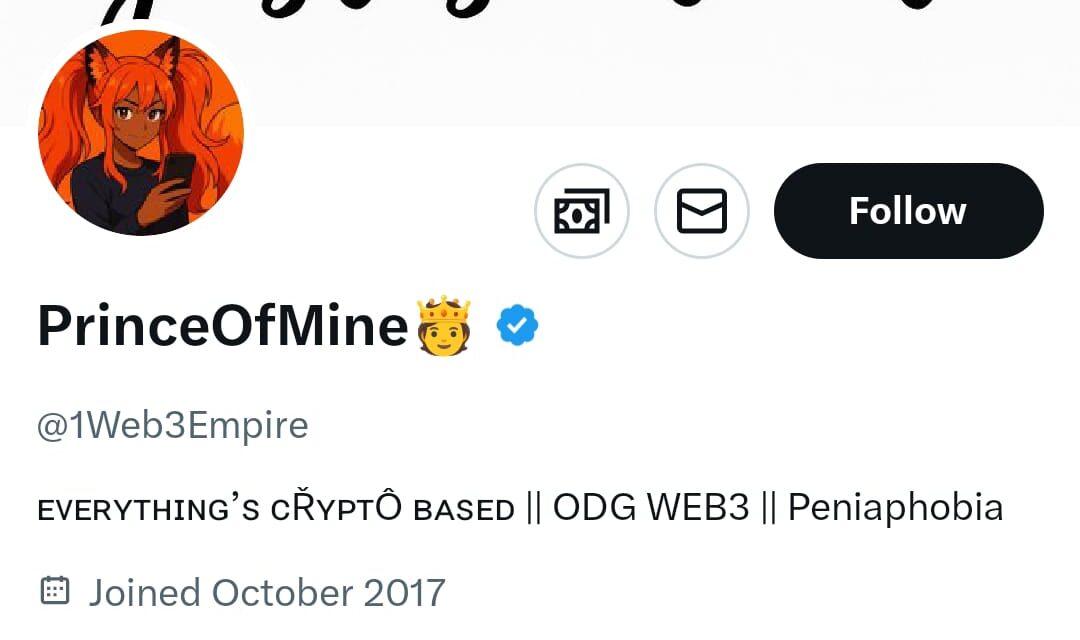Open the direct message envelope icon

coord(702,211)
